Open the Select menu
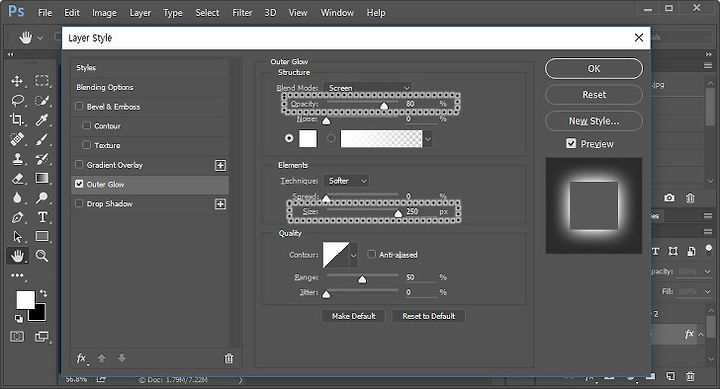The height and width of the screenshot is (389, 720). [207, 13]
